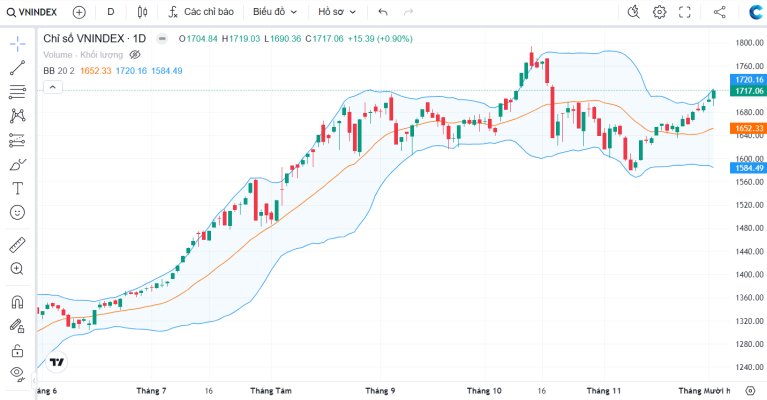
Task: Open the Biểu đồ dropdown
Action: (275, 12)
